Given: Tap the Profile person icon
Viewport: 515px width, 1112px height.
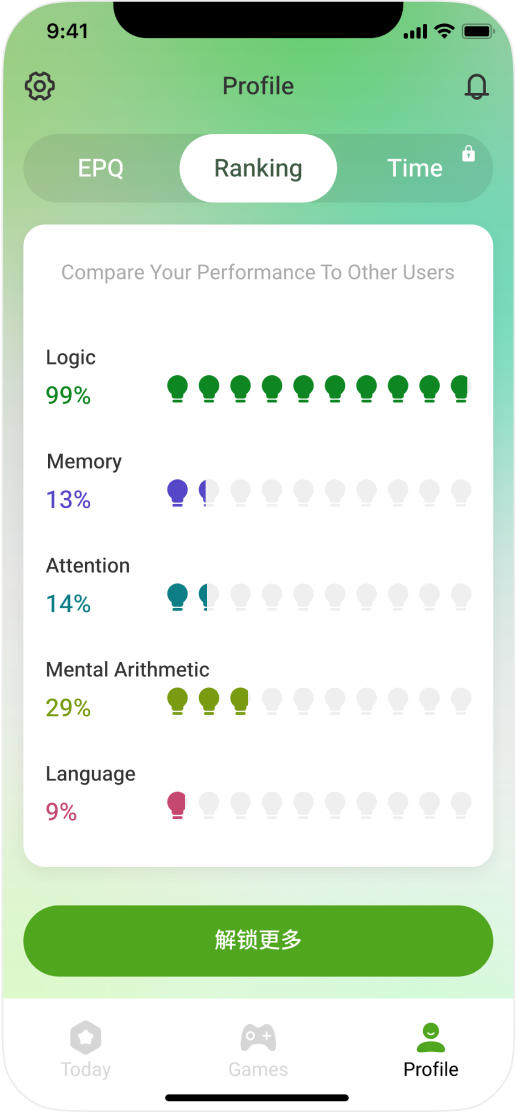Looking at the screenshot, I should tap(431, 1038).
